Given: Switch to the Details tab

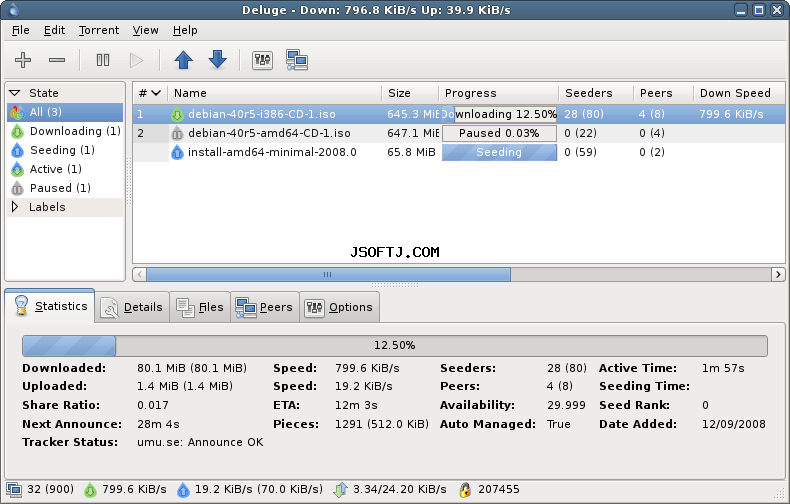Looking at the screenshot, I should point(132,307).
